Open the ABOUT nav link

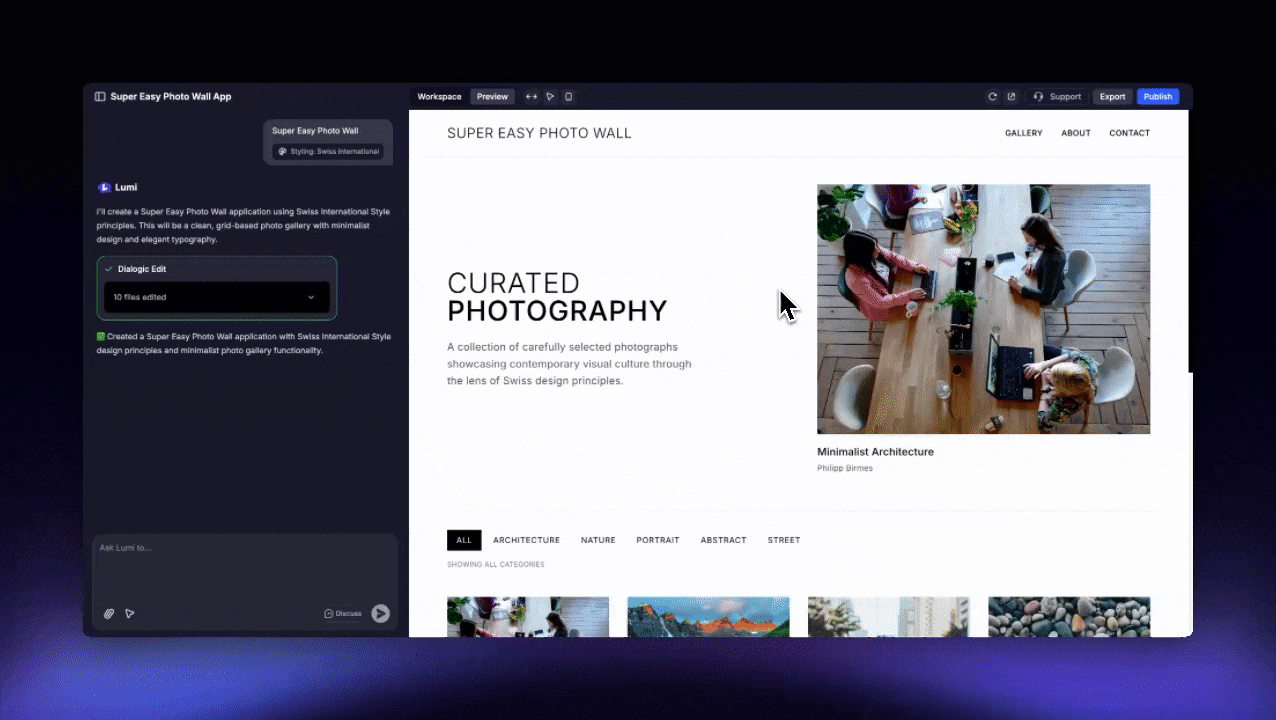[1076, 133]
